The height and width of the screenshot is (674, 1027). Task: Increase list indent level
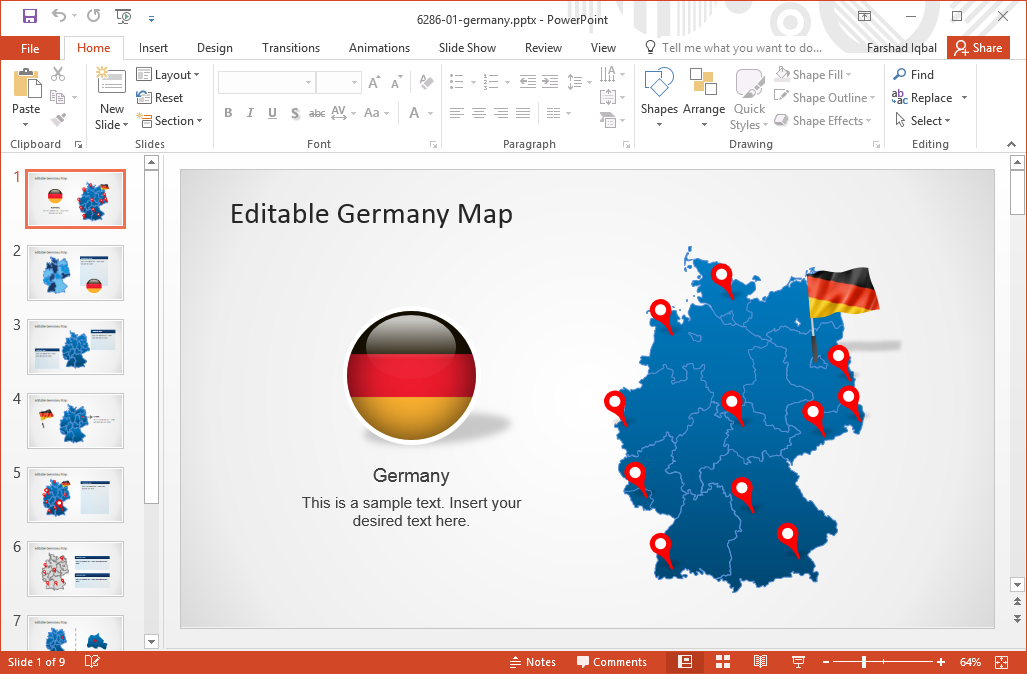(550, 82)
